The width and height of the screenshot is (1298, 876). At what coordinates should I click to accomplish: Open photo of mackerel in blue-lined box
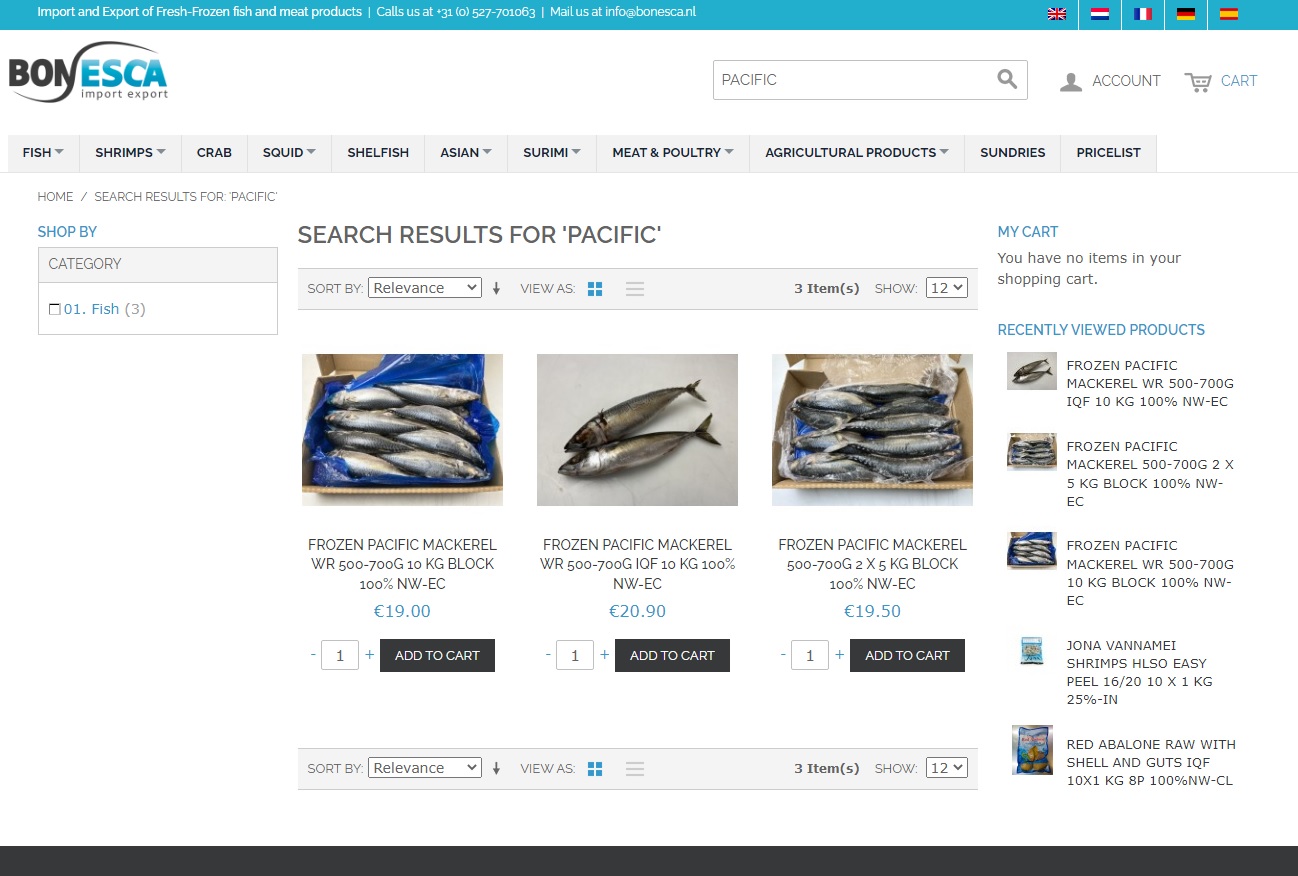point(402,430)
